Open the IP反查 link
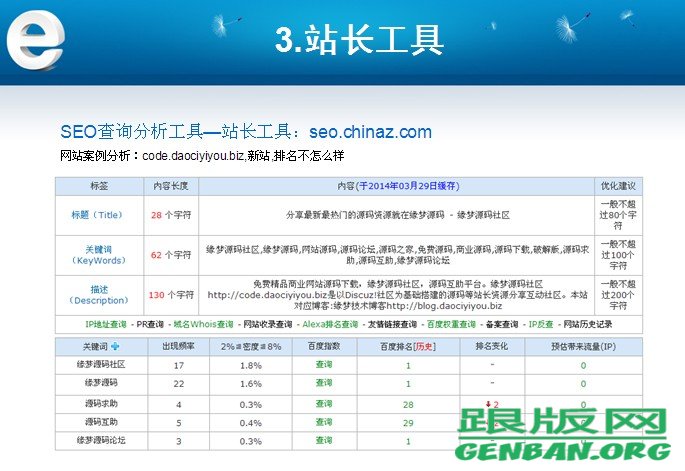Image resolution: width=685 pixels, height=471 pixels. click(540, 324)
